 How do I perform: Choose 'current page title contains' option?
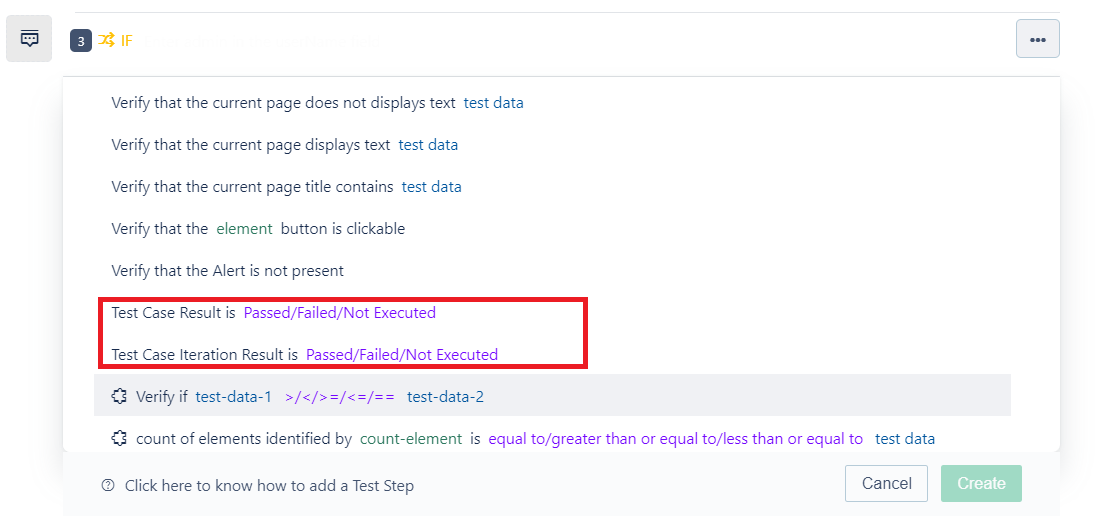(x=286, y=187)
